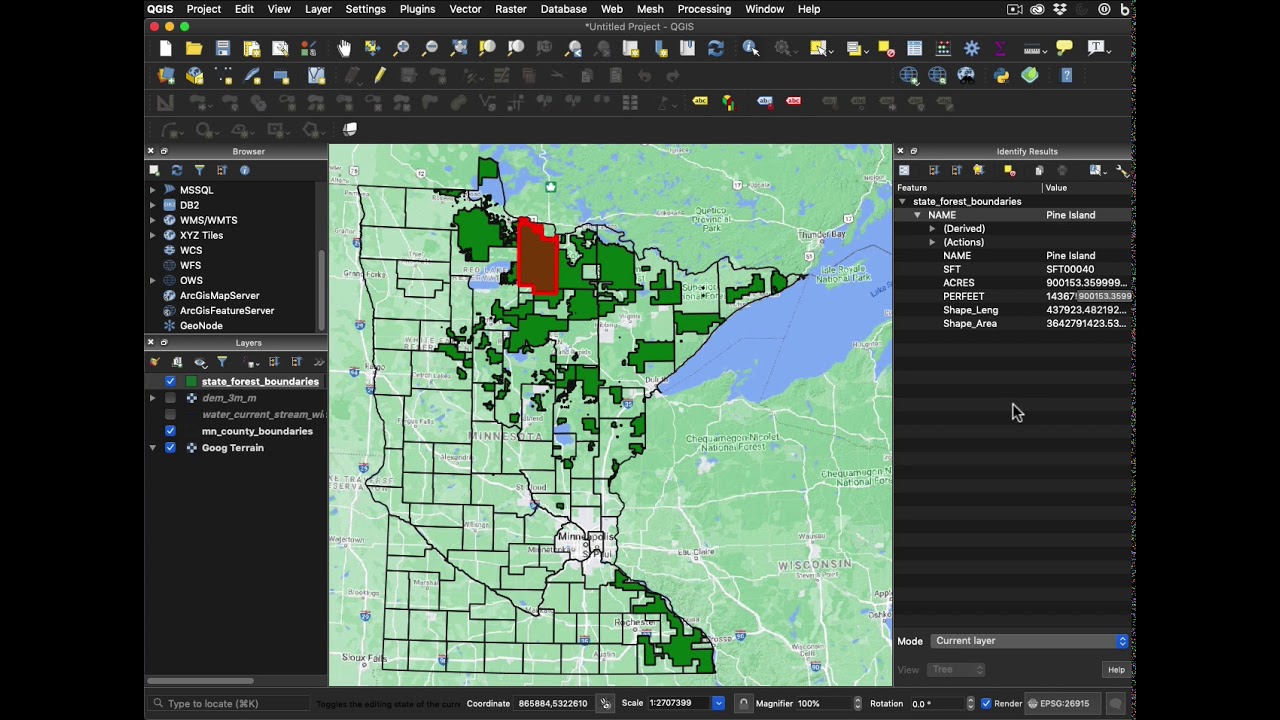This screenshot has height=720, width=1280.
Task: Toggle the magnifier lock button
Action: click(x=743, y=703)
